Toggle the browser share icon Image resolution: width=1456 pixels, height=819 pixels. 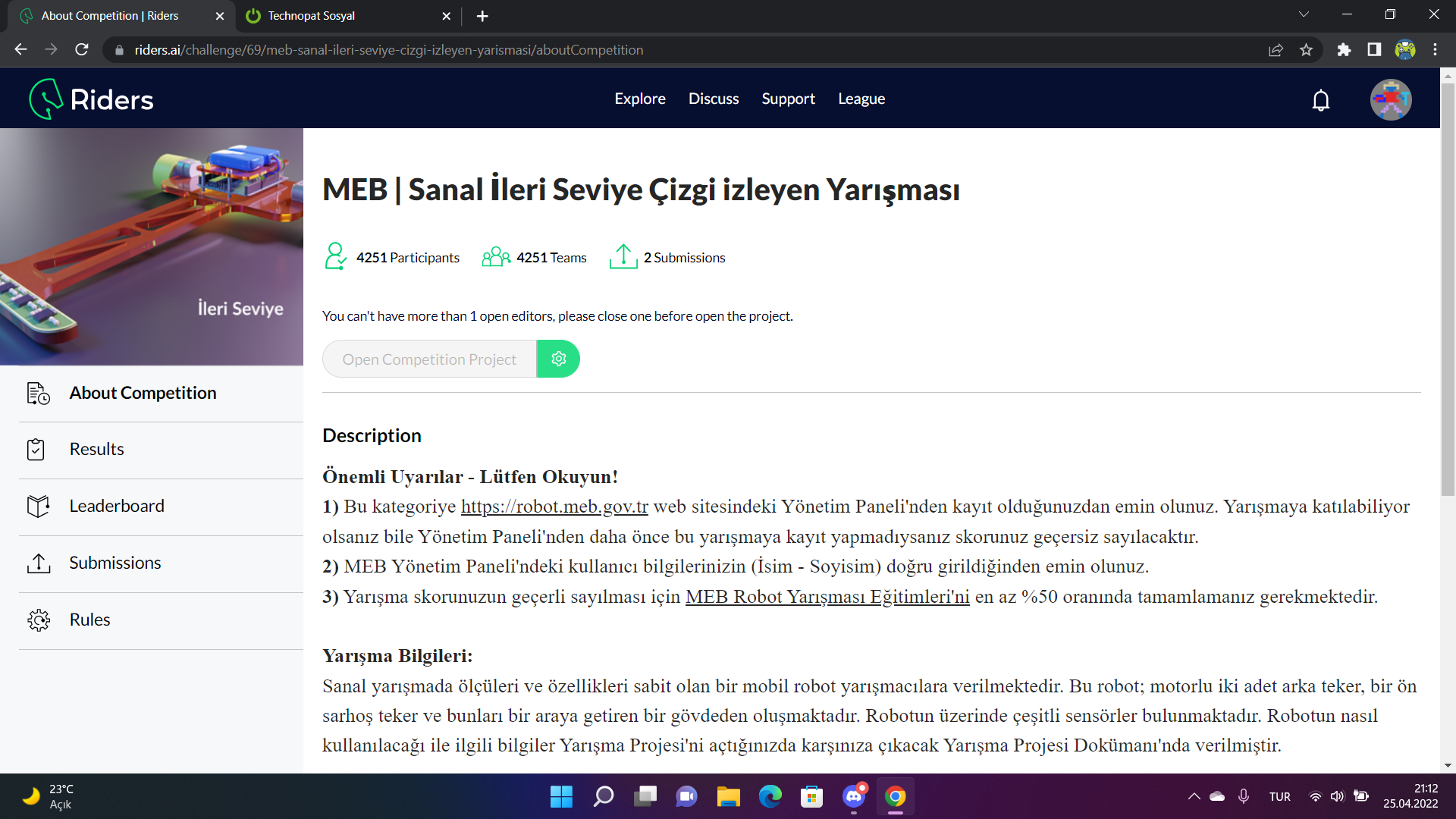(1276, 49)
